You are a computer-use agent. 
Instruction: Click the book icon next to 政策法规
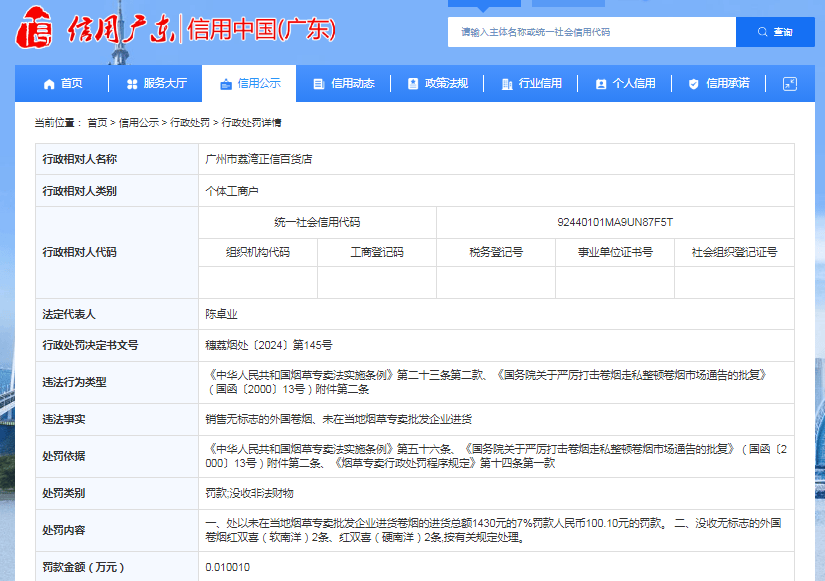click(x=412, y=84)
